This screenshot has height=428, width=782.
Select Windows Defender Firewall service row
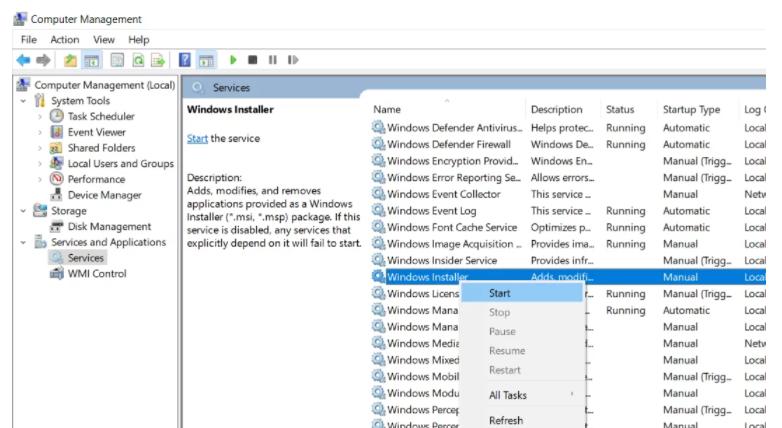point(569,145)
